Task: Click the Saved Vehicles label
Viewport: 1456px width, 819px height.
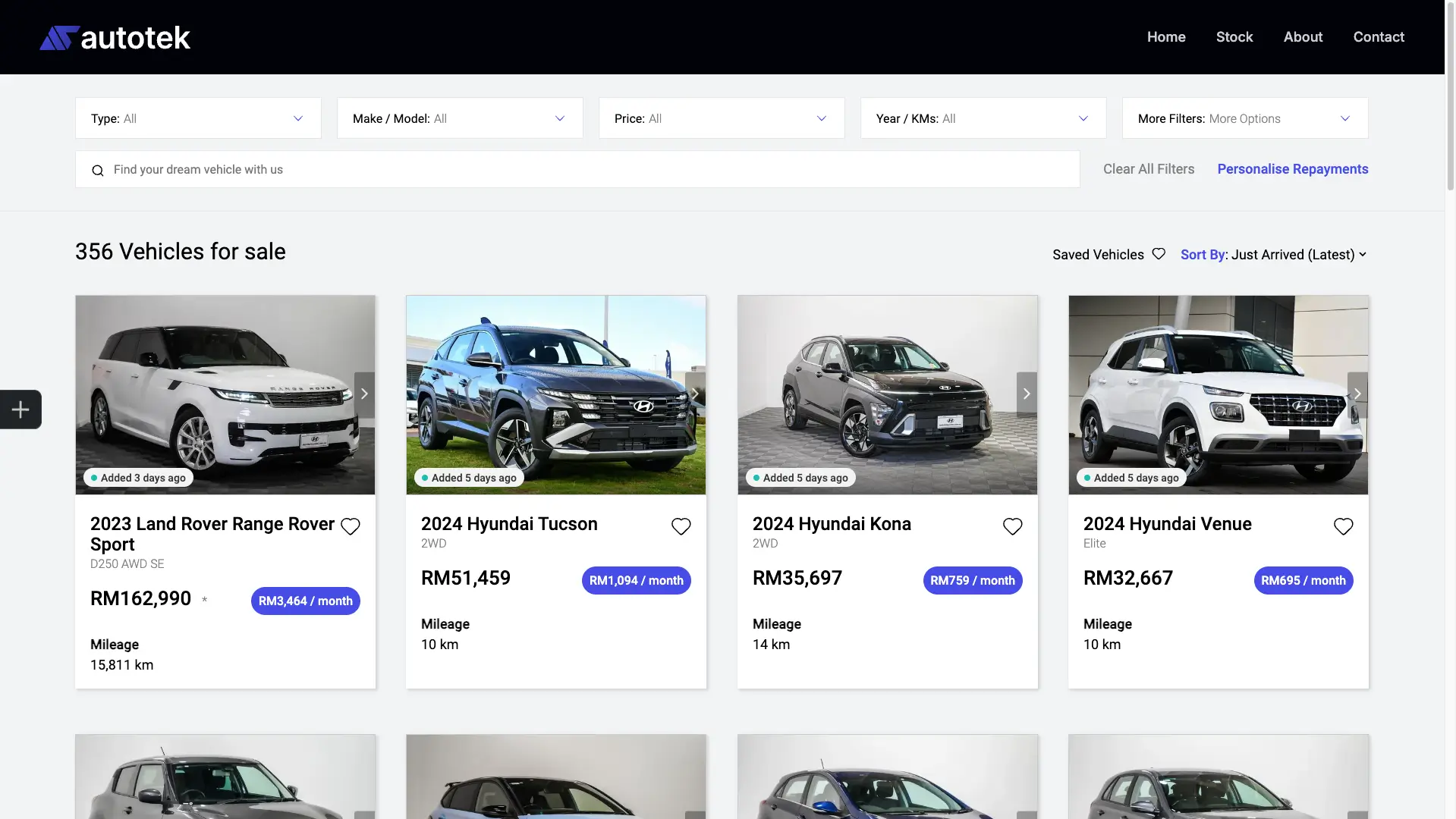Action: tap(1098, 255)
